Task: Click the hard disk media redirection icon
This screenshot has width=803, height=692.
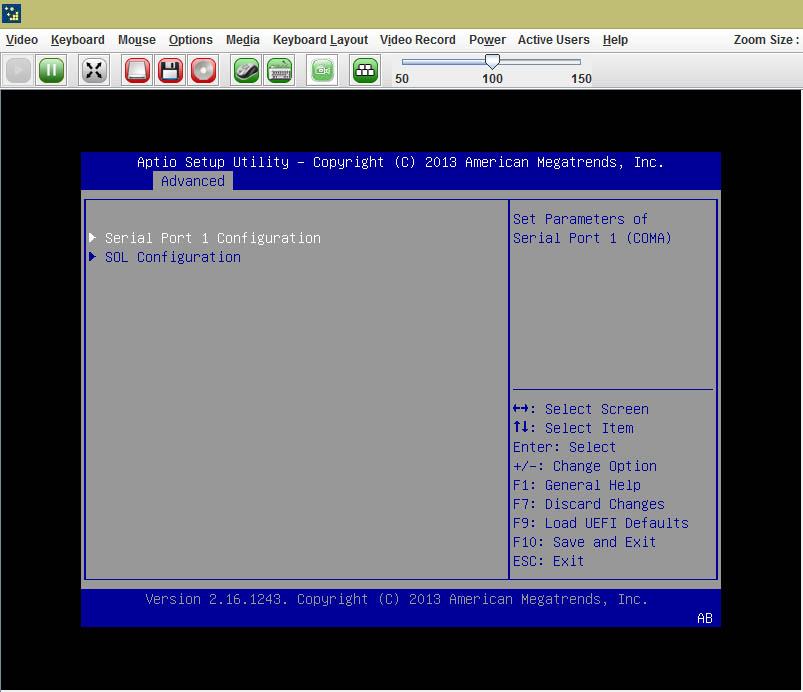Action: (137, 70)
